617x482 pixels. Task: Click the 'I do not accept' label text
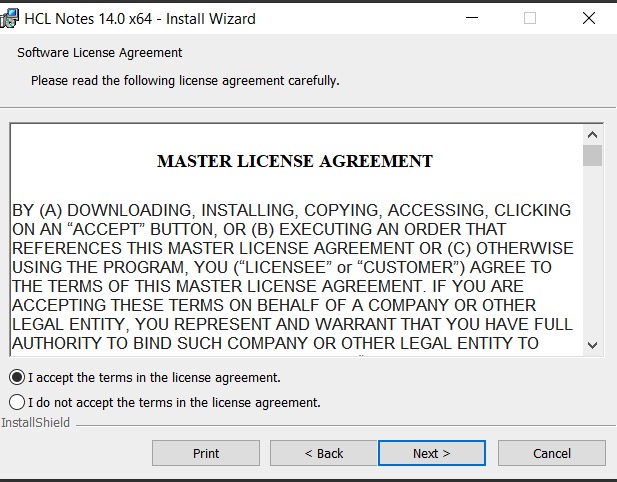click(174, 403)
